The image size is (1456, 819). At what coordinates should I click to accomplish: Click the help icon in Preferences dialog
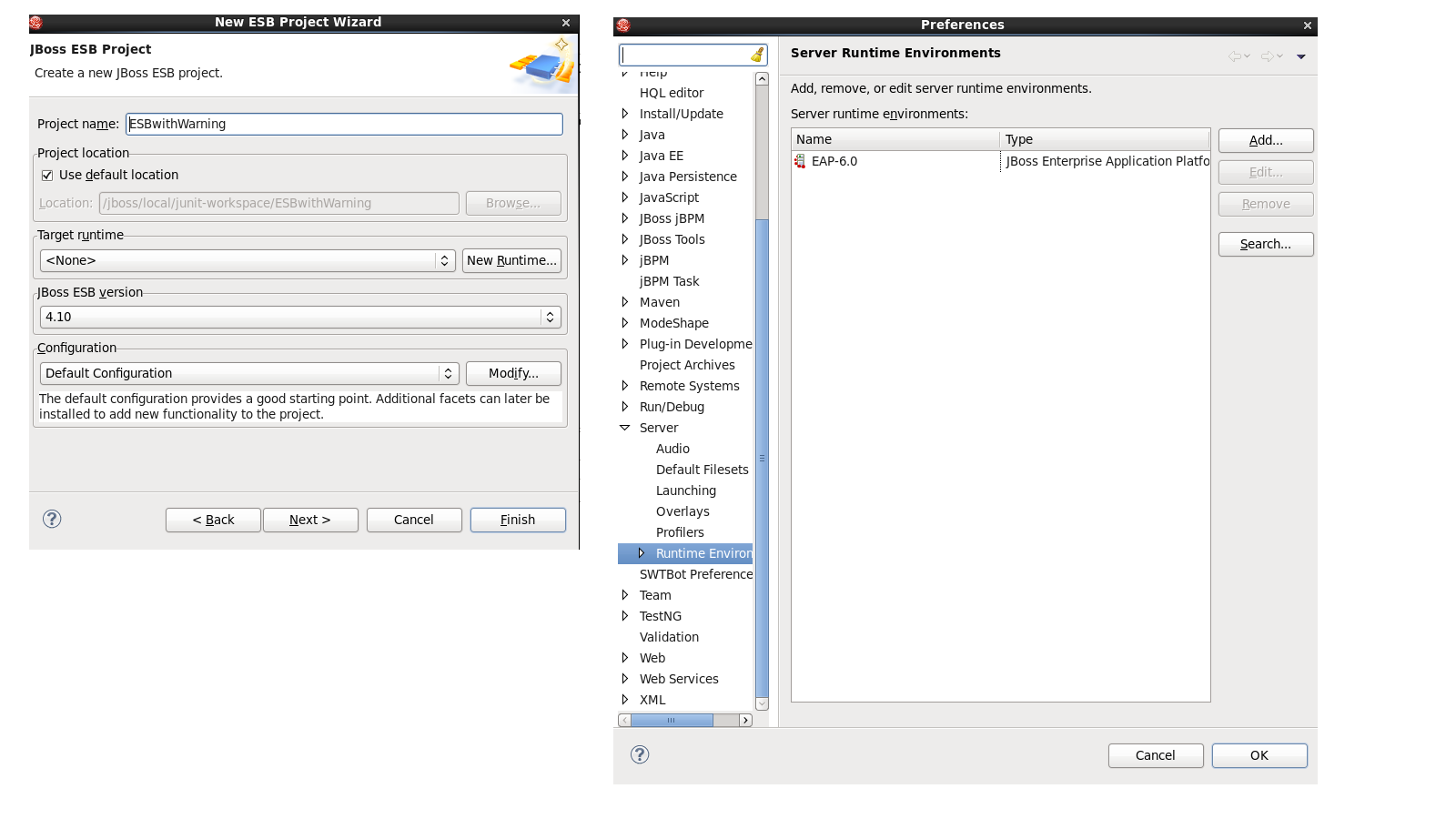click(640, 754)
